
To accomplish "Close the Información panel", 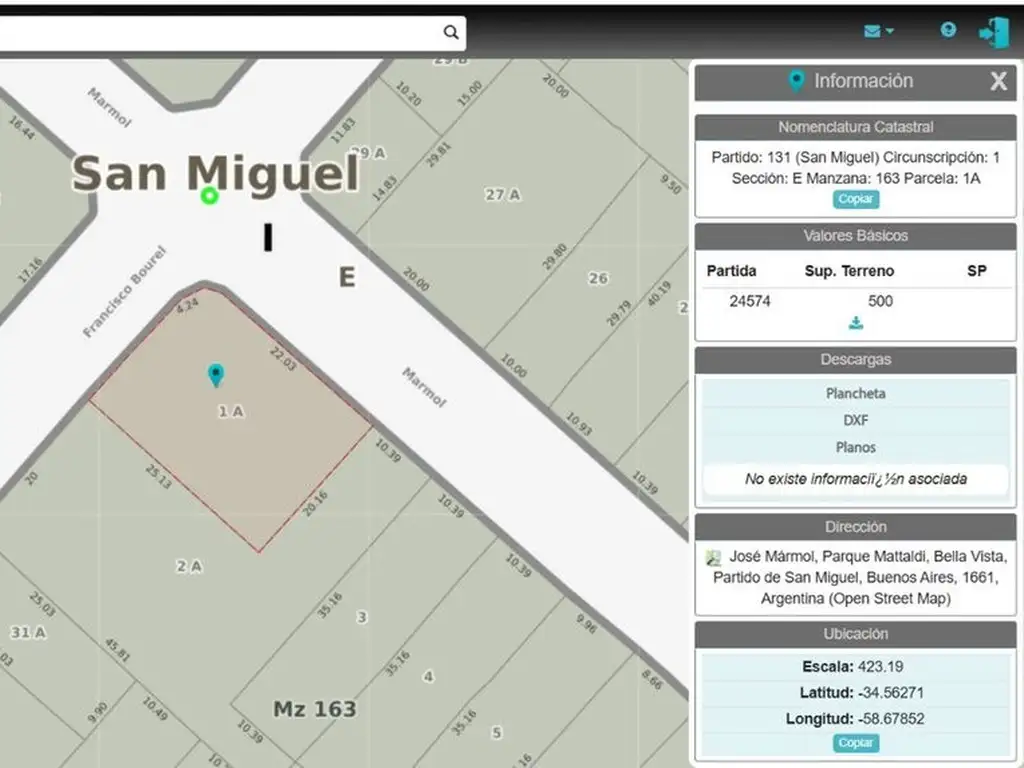I will point(998,82).
